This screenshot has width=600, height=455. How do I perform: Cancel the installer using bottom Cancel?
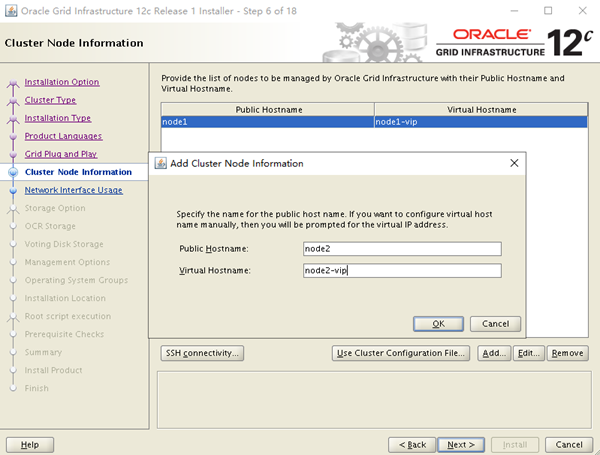coord(569,445)
